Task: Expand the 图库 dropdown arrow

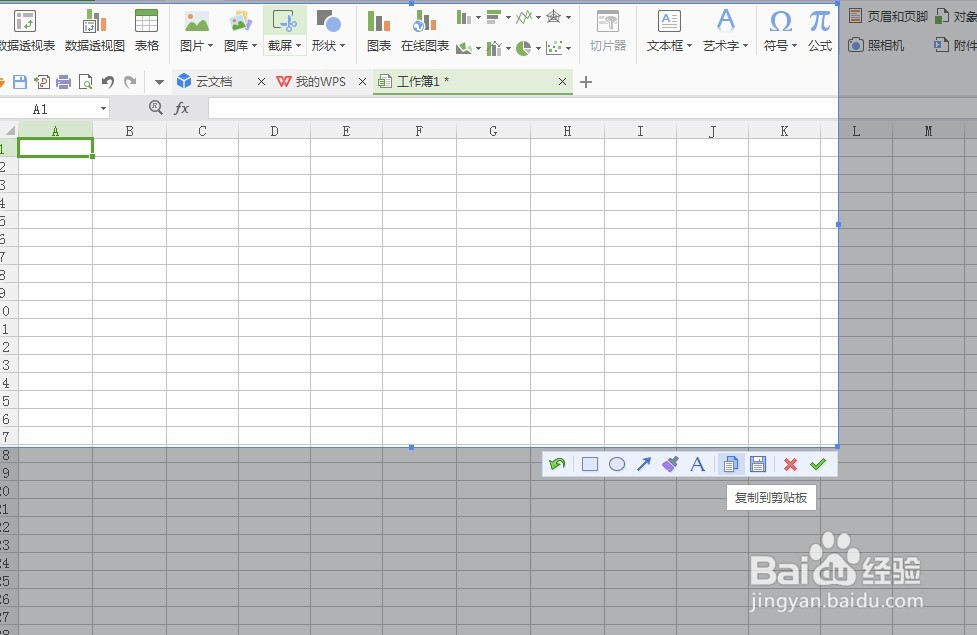Action: 254,46
